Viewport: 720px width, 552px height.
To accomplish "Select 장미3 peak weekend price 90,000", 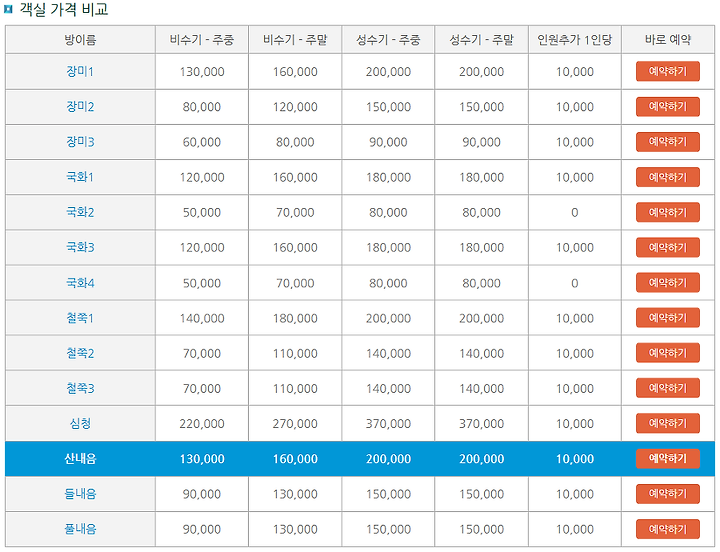I will (482, 142).
